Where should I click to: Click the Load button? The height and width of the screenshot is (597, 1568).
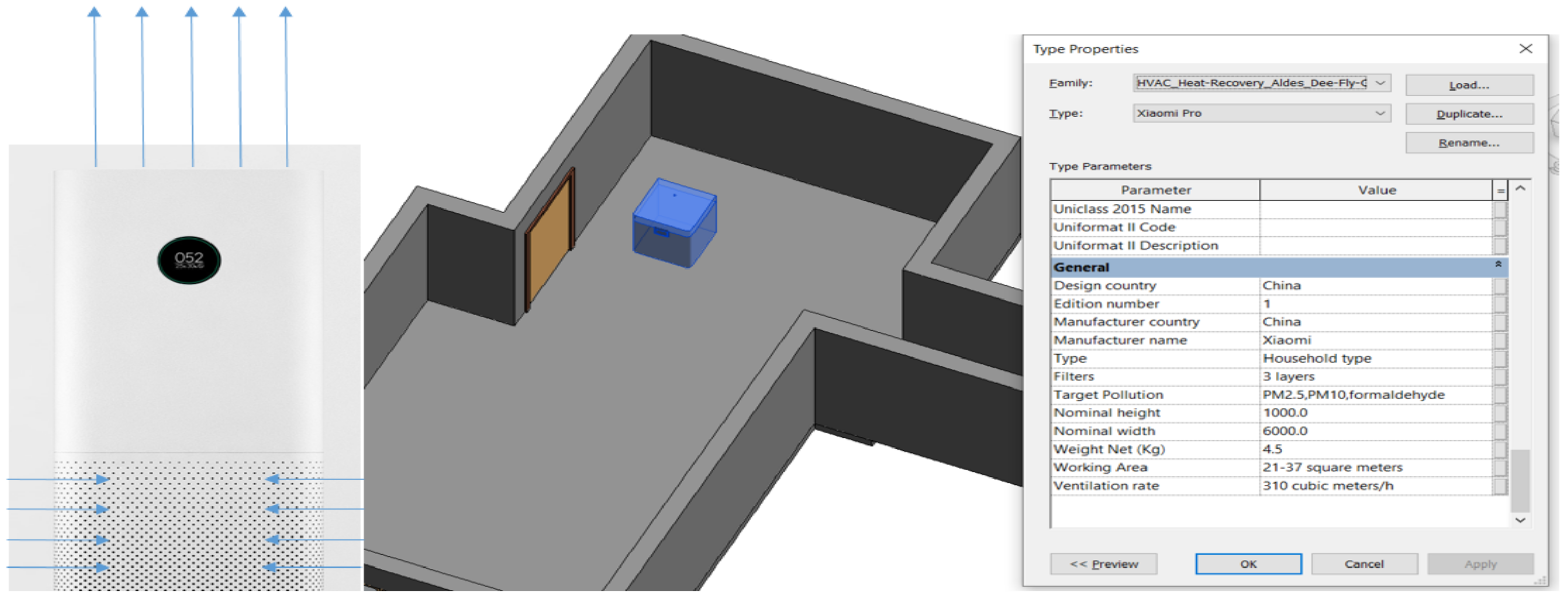click(x=1469, y=85)
